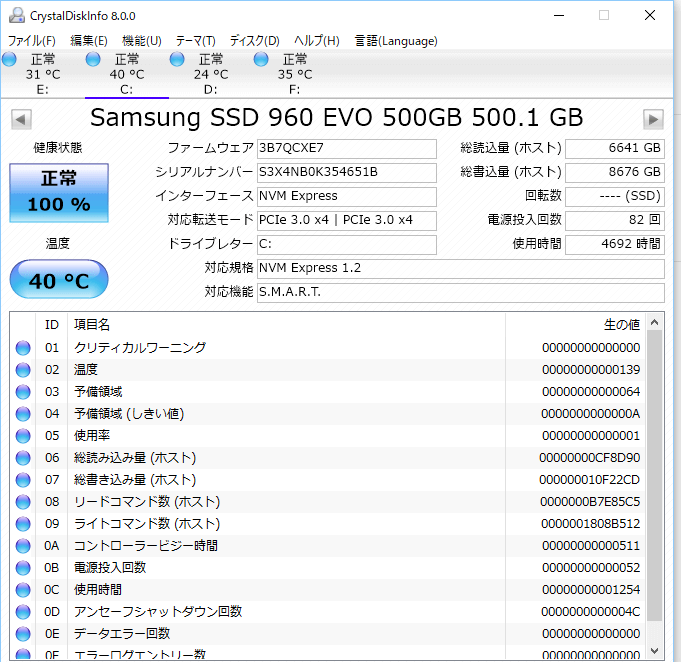681x662 pixels.
Task: Click power-on count value 82 回
Action: click(x=615, y=220)
